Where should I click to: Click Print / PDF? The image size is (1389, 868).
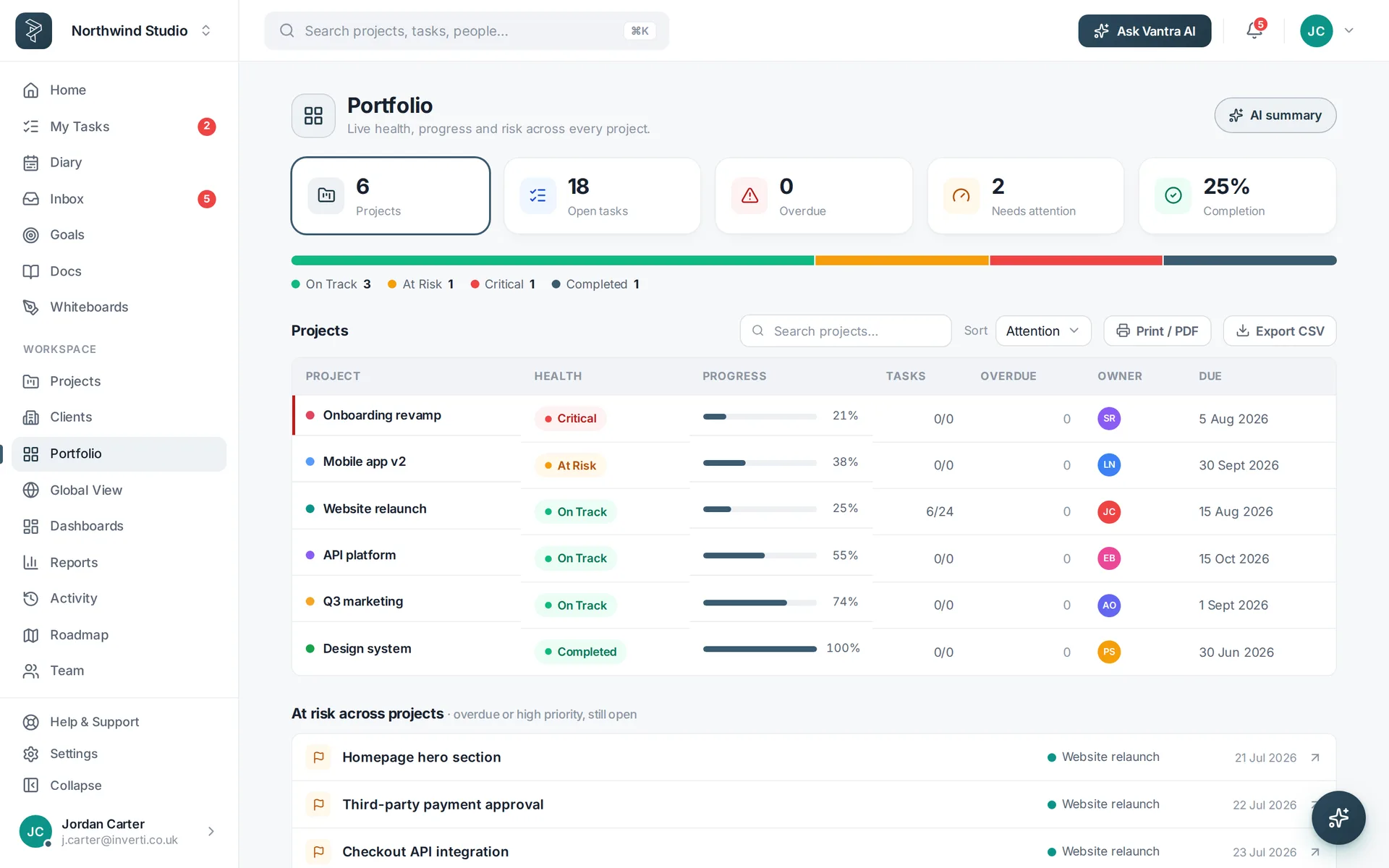click(x=1157, y=331)
